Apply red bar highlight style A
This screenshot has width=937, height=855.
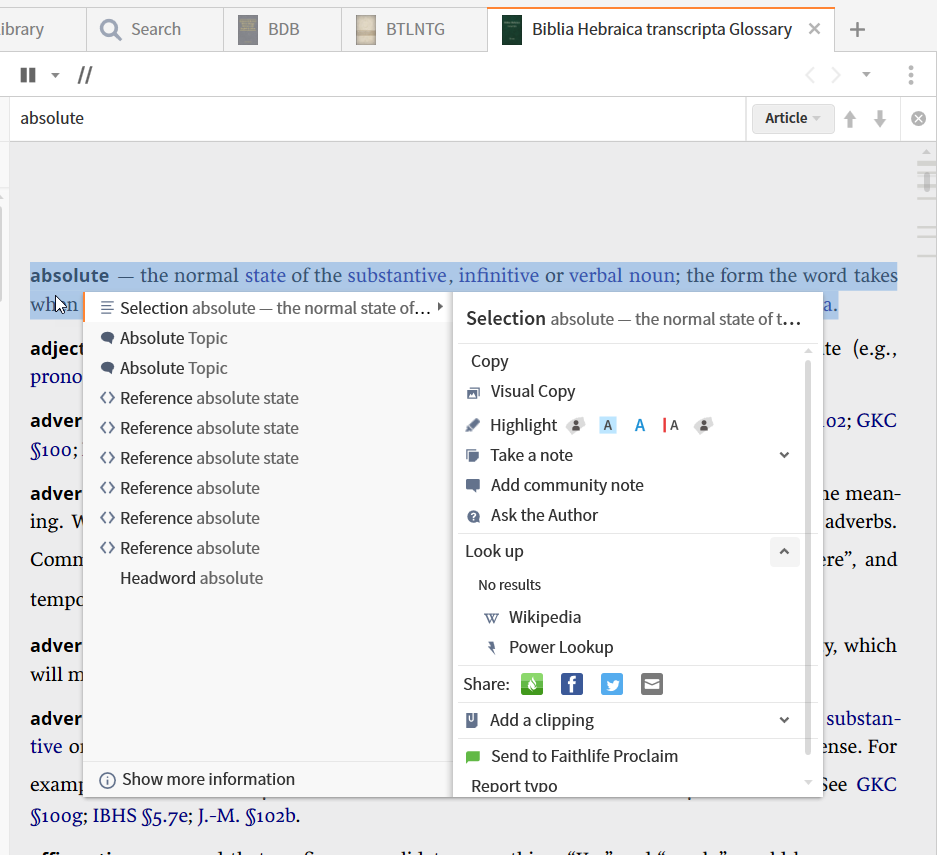click(670, 425)
